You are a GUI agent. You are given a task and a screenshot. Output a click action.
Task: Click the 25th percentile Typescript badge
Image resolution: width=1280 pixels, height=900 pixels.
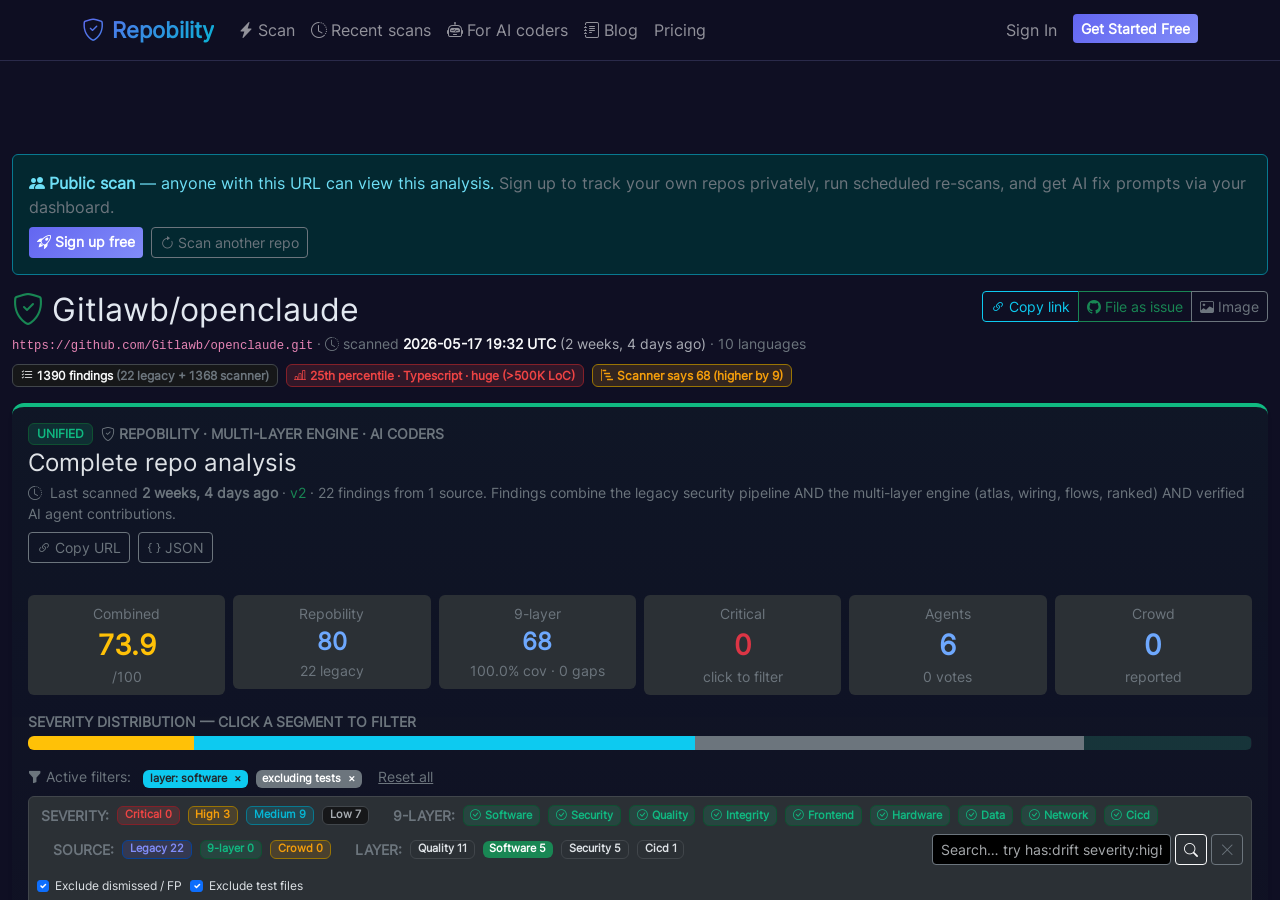[x=435, y=376]
